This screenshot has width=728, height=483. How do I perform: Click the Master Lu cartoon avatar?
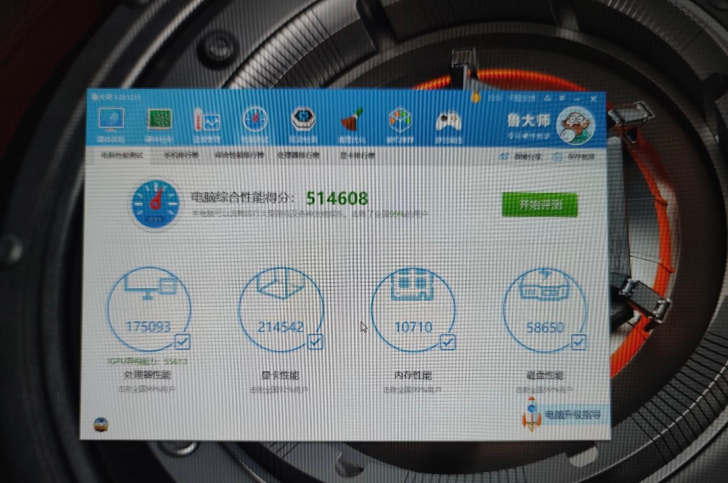click(575, 124)
